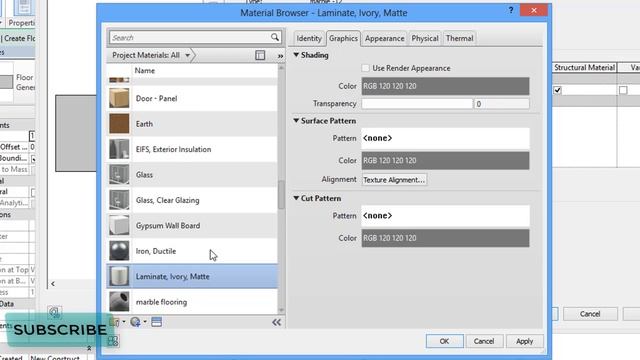Select the Graphics tab
Image resolution: width=640 pixels, height=360 pixels.
point(343,38)
